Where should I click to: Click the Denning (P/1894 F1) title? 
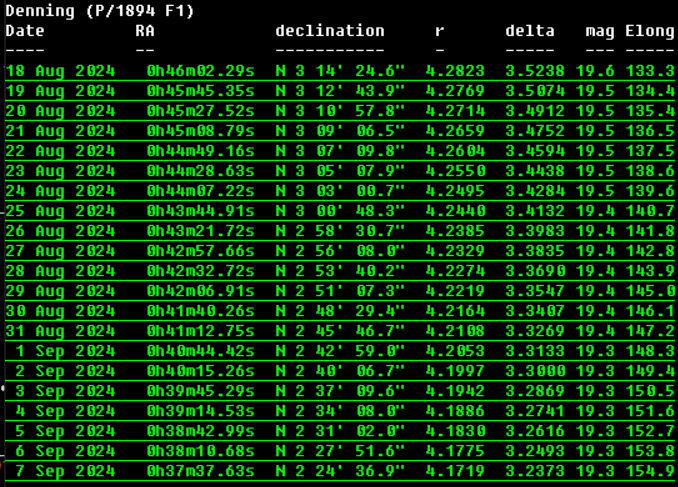(99, 11)
